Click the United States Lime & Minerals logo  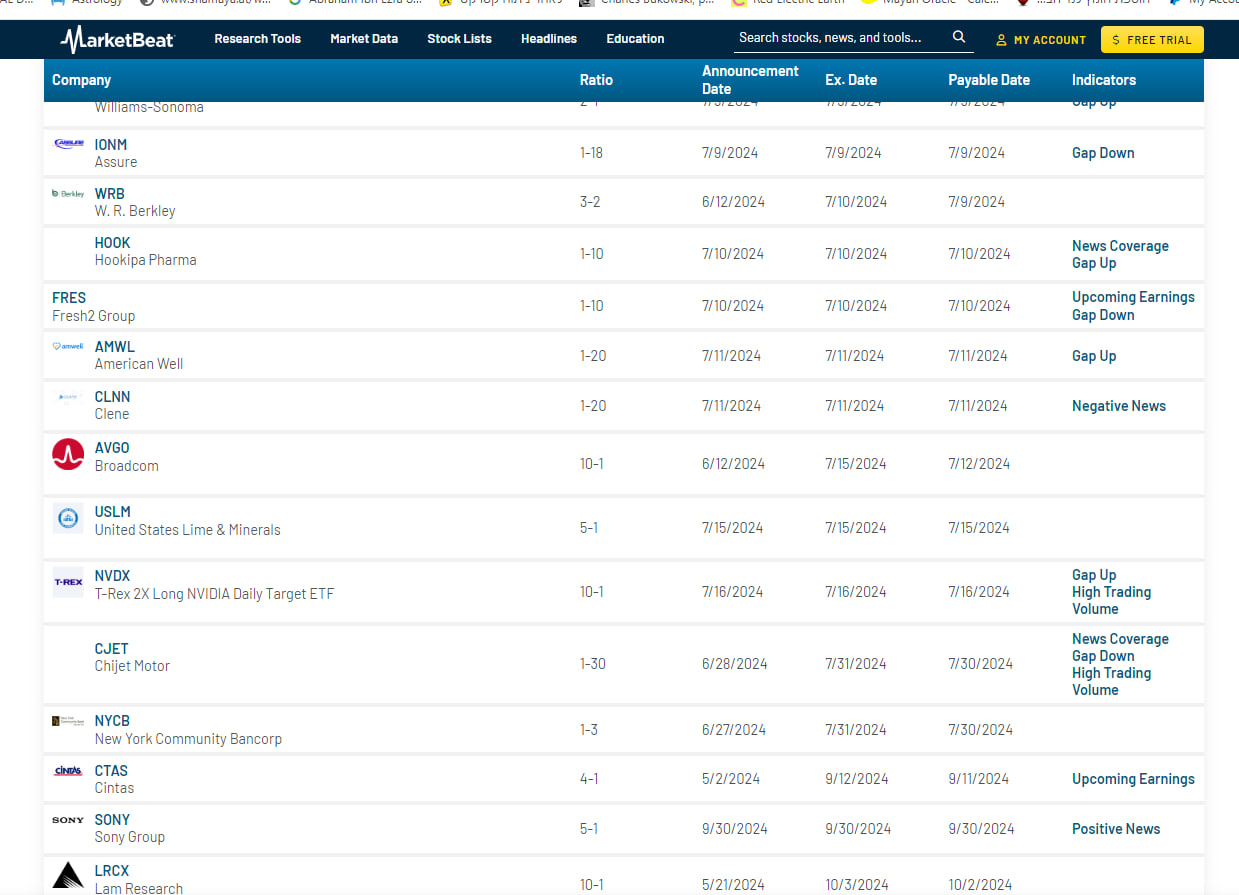pyautogui.click(x=68, y=518)
